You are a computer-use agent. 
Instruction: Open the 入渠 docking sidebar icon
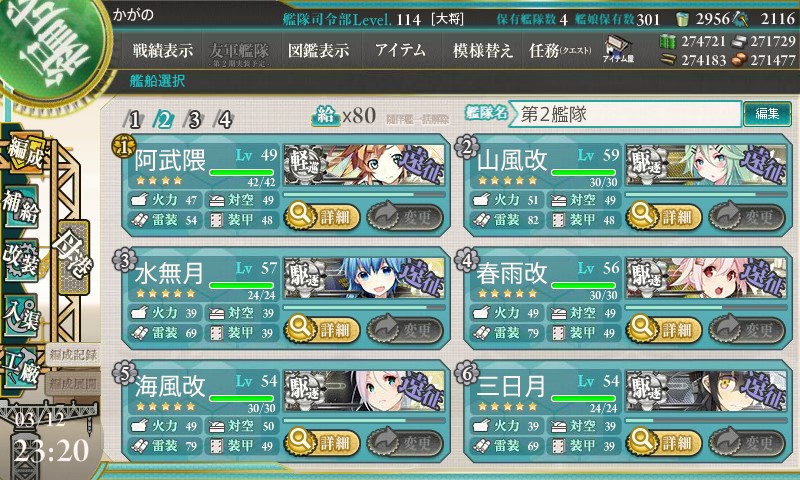[x=21, y=315]
